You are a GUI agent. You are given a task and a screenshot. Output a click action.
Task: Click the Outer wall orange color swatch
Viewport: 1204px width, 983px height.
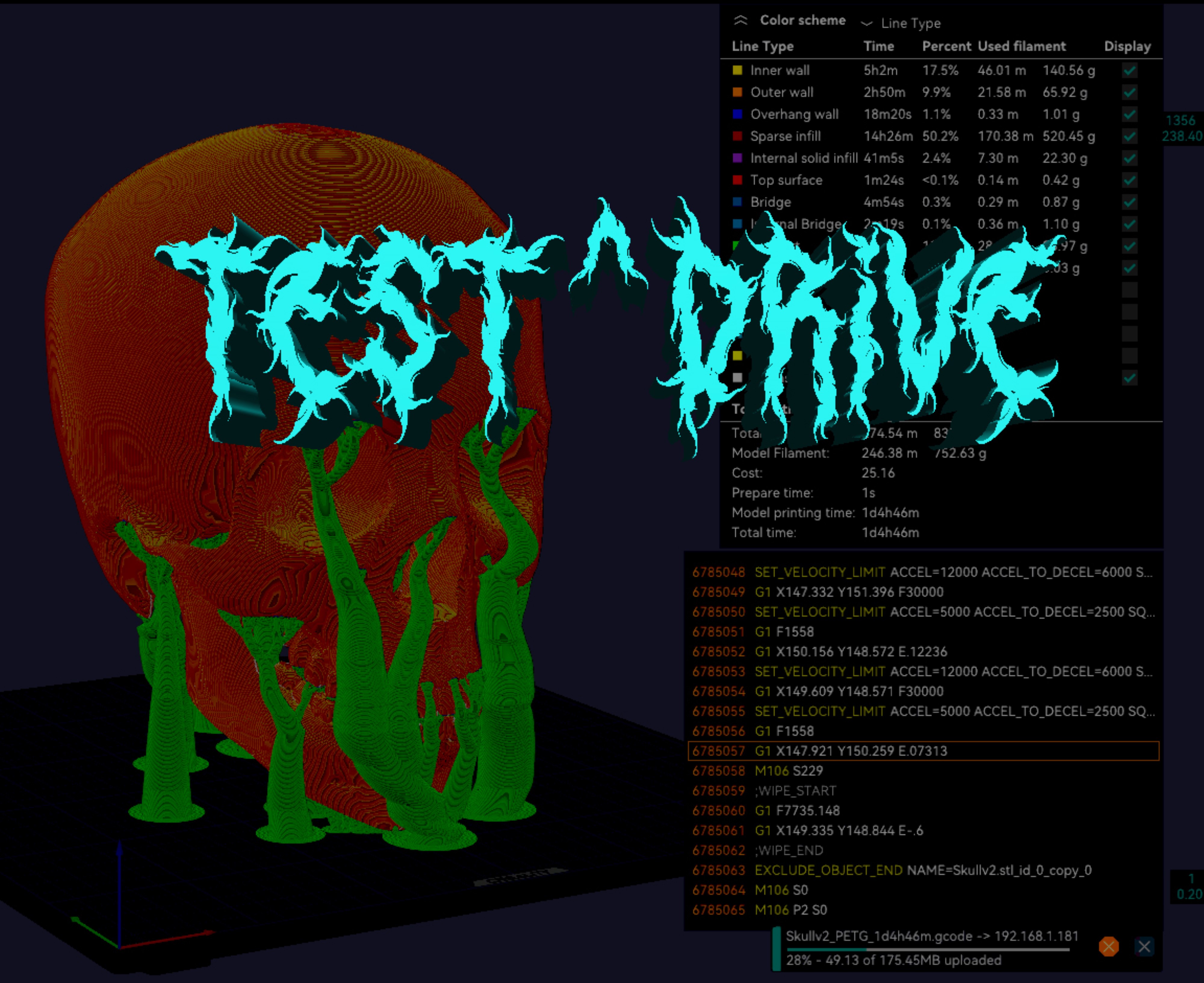click(x=737, y=92)
